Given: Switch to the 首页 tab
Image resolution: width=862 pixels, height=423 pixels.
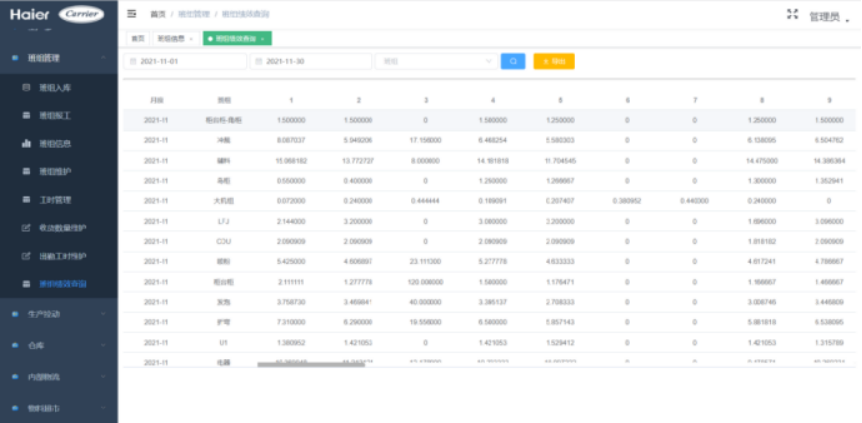Looking at the screenshot, I should point(137,38).
